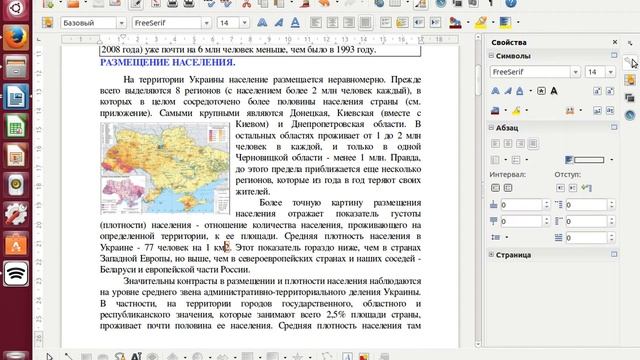
Task: Click the toolbar Background Color icon
Action: [x=505, y=22]
